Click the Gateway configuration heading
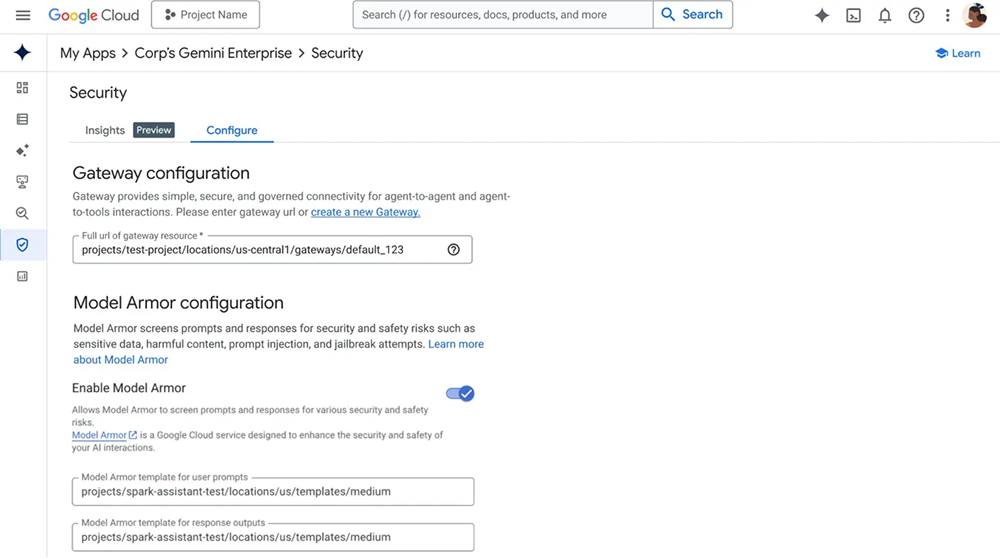Screen dimensions: 1000x558 (x=161, y=173)
